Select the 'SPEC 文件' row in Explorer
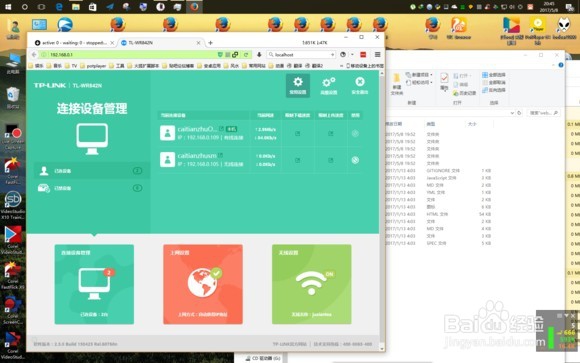This screenshot has height=363, width=580. (x=438, y=243)
